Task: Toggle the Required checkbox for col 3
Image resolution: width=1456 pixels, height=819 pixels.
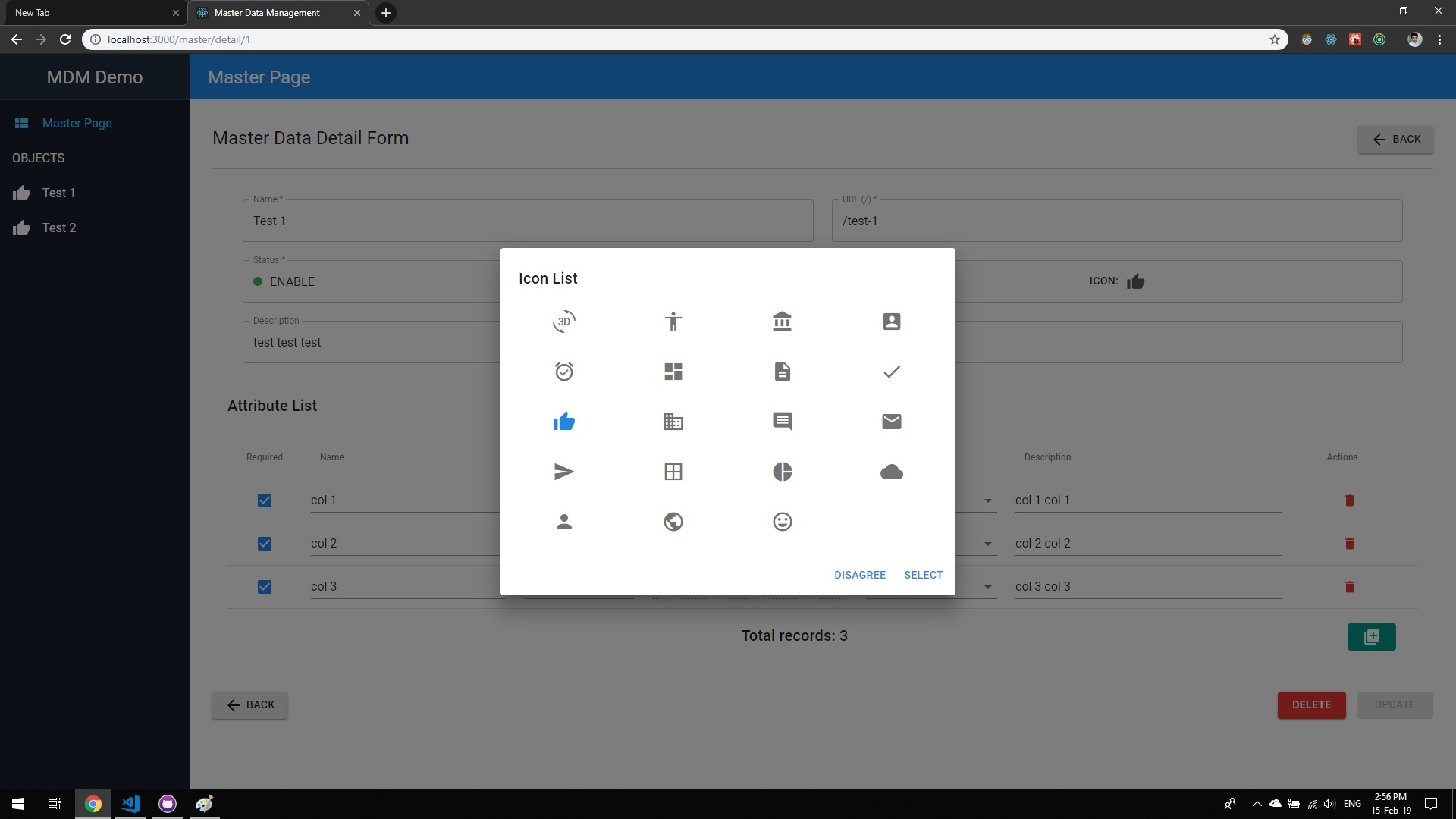Action: tap(265, 587)
